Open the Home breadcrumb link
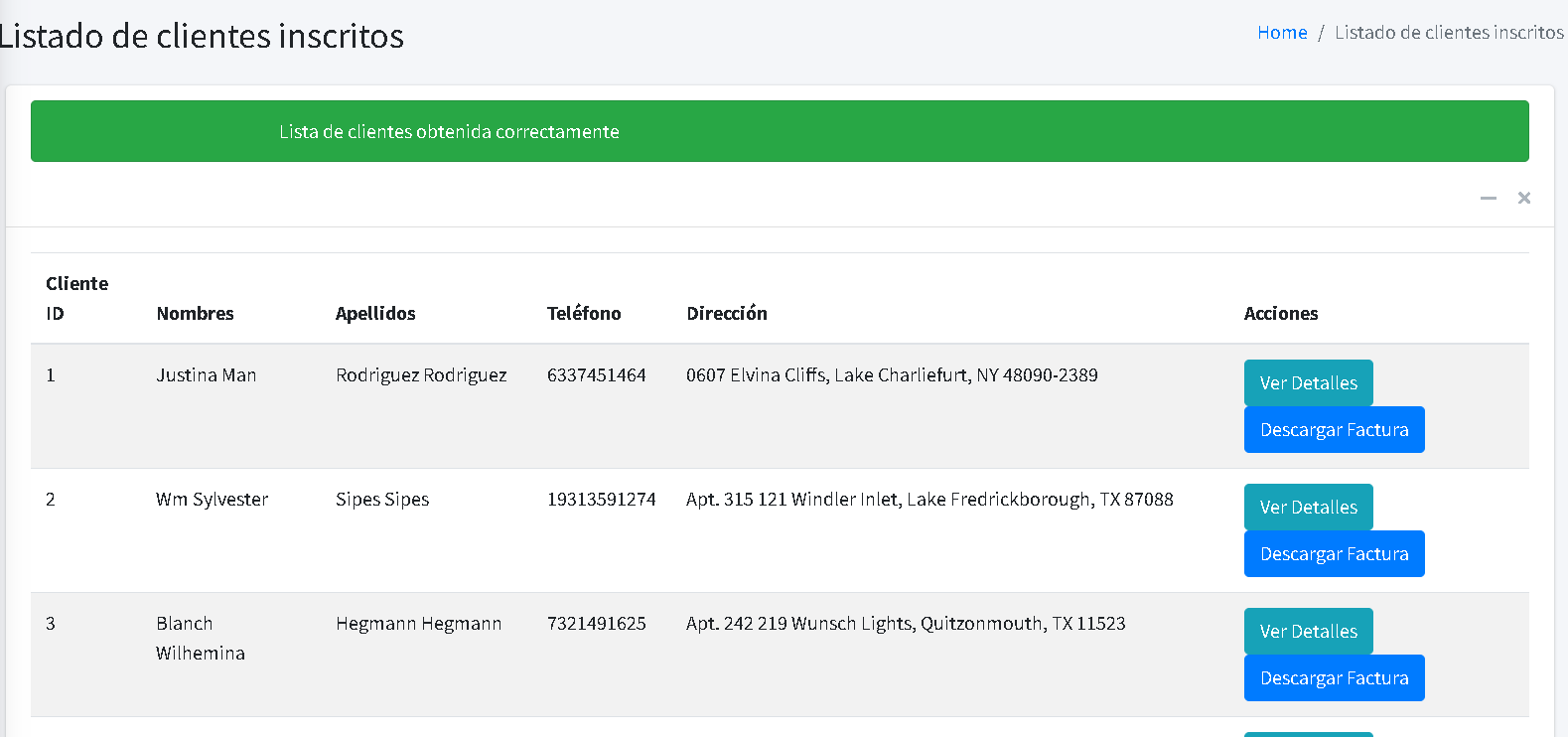 (1282, 32)
